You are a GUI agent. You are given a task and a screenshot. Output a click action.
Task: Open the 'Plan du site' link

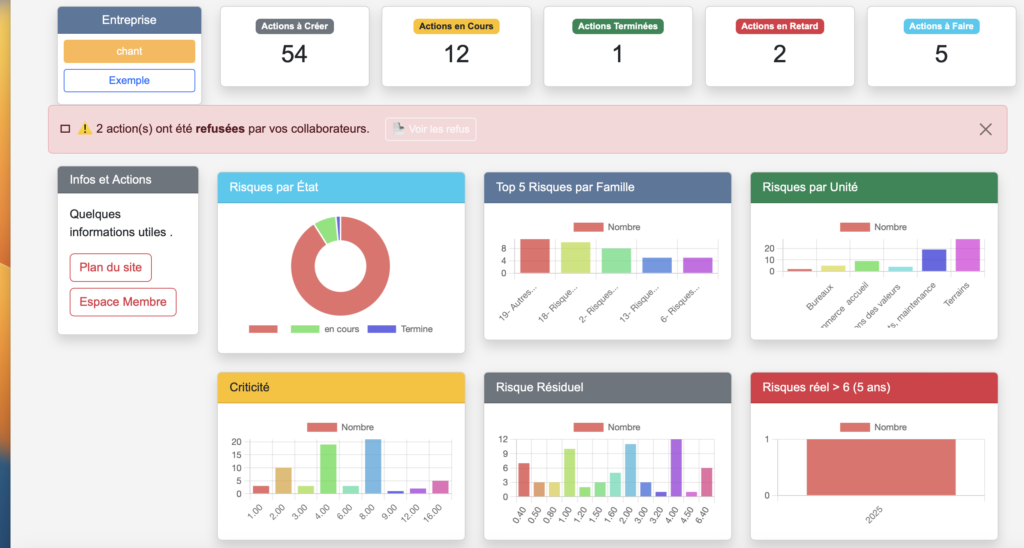(110, 267)
